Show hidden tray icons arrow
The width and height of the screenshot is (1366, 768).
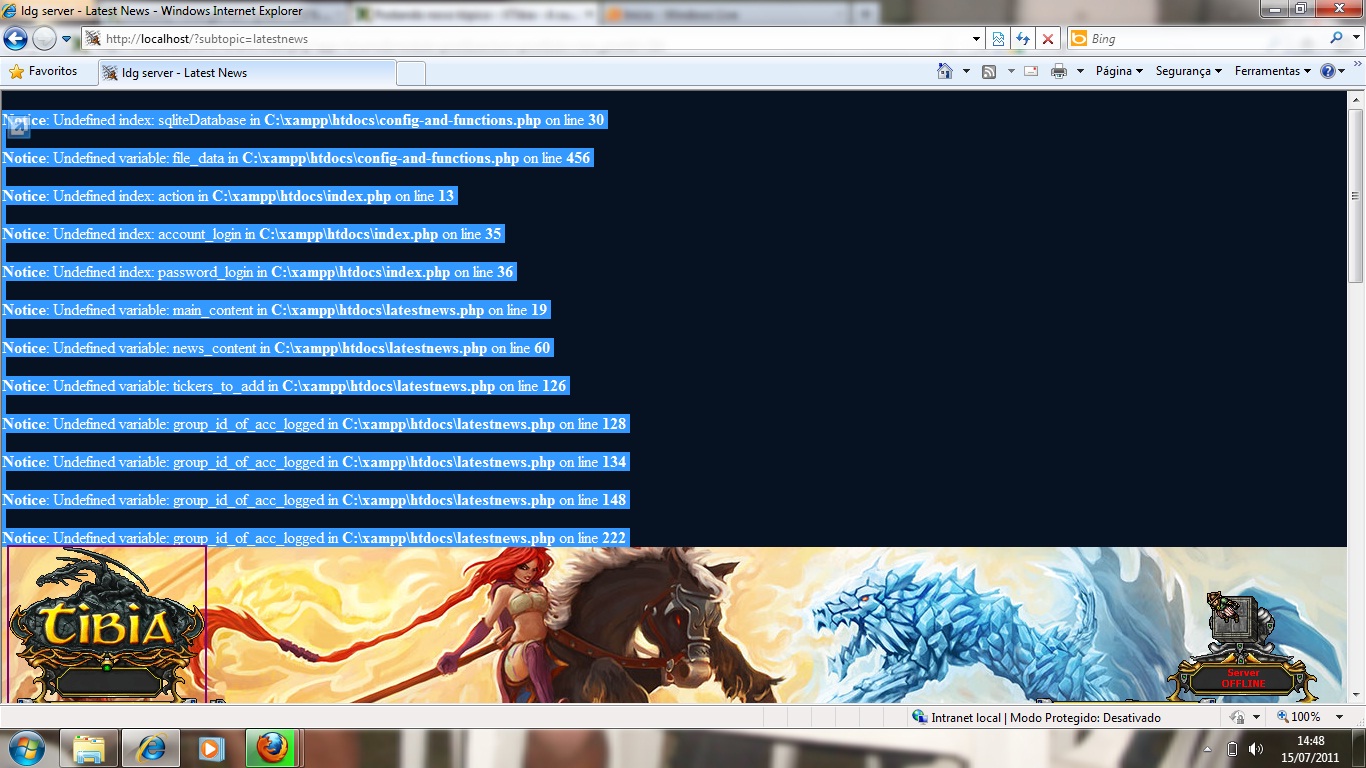tap(1207, 749)
